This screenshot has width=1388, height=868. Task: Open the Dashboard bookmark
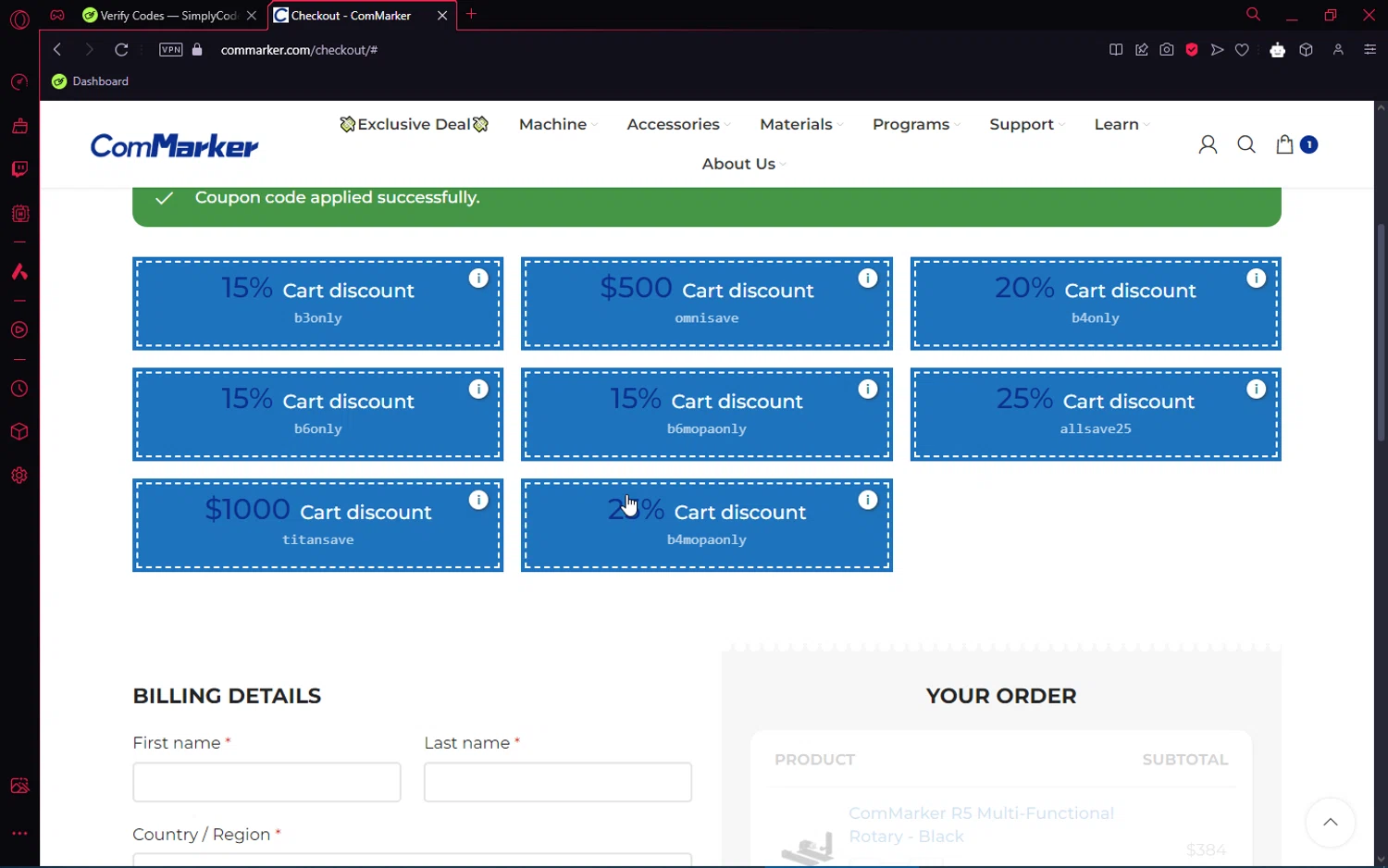pyautogui.click(x=91, y=81)
